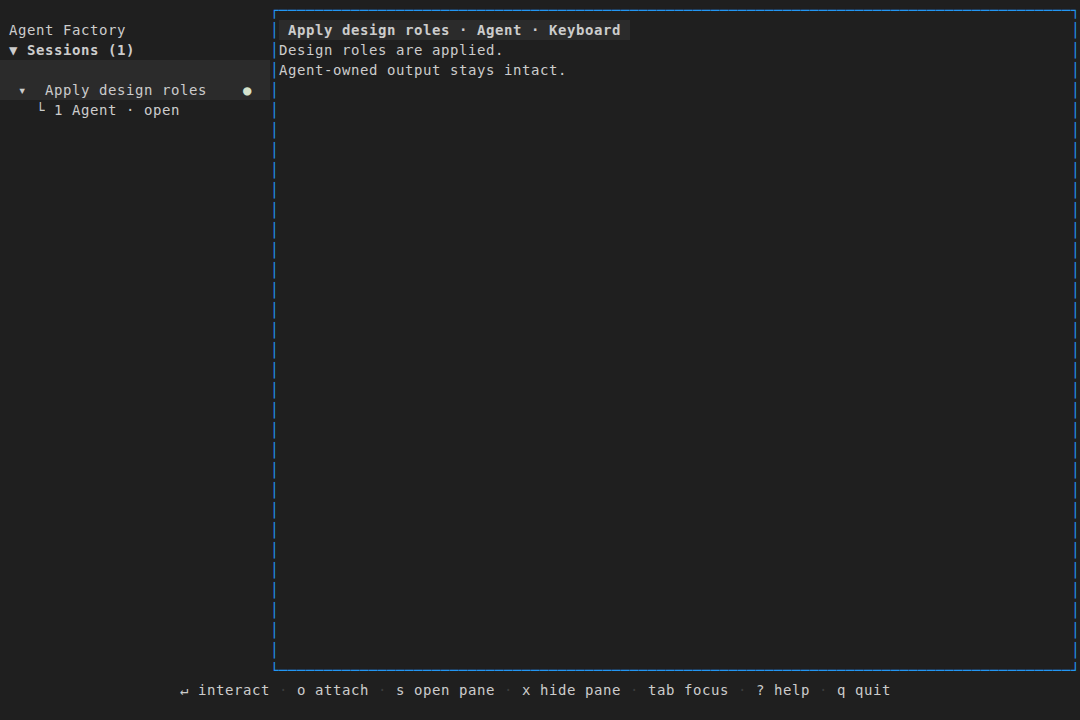Click the Sessions (1) heading

click(x=80, y=50)
